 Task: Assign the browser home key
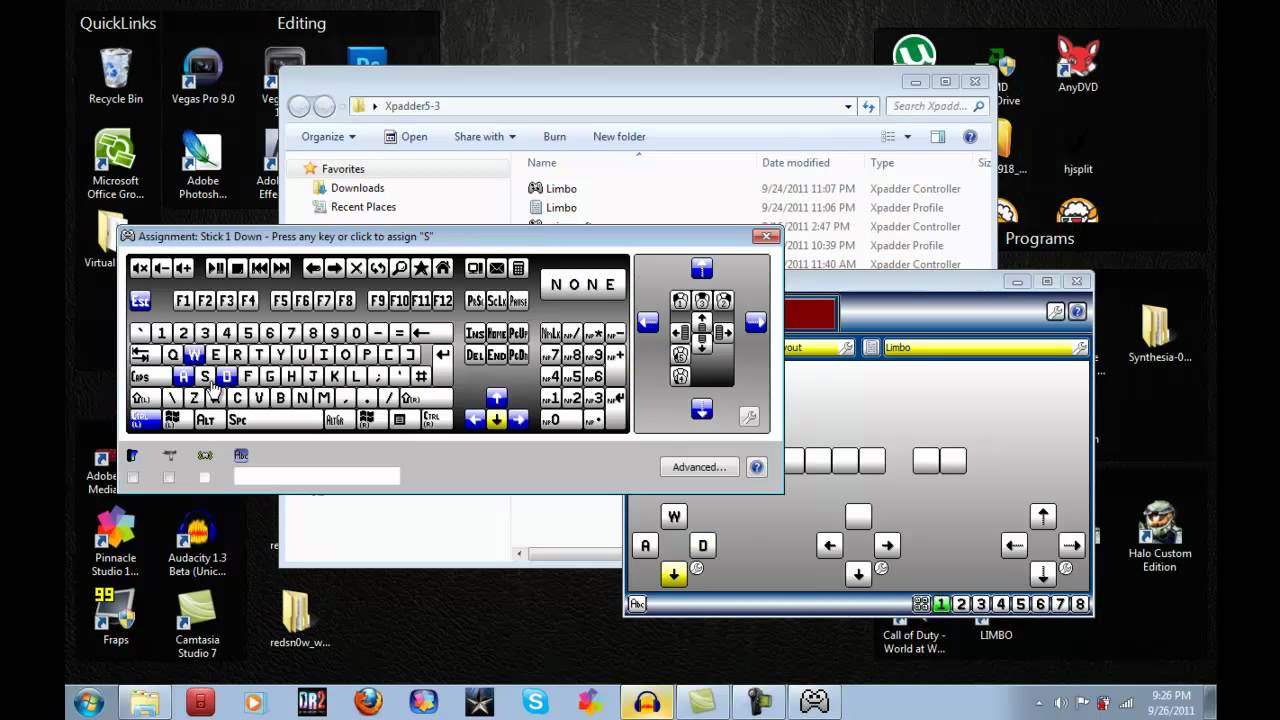click(x=443, y=268)
